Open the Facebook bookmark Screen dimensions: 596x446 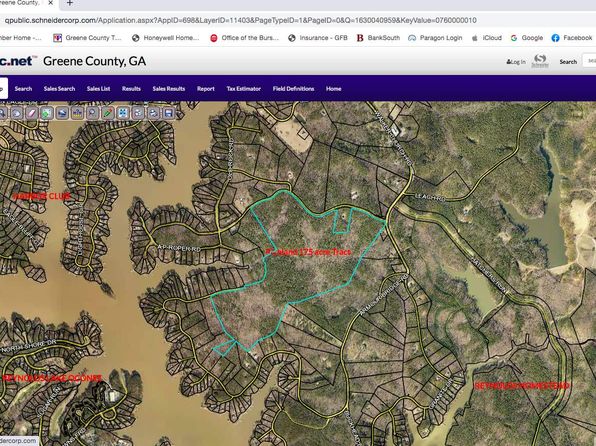(572, 38)
